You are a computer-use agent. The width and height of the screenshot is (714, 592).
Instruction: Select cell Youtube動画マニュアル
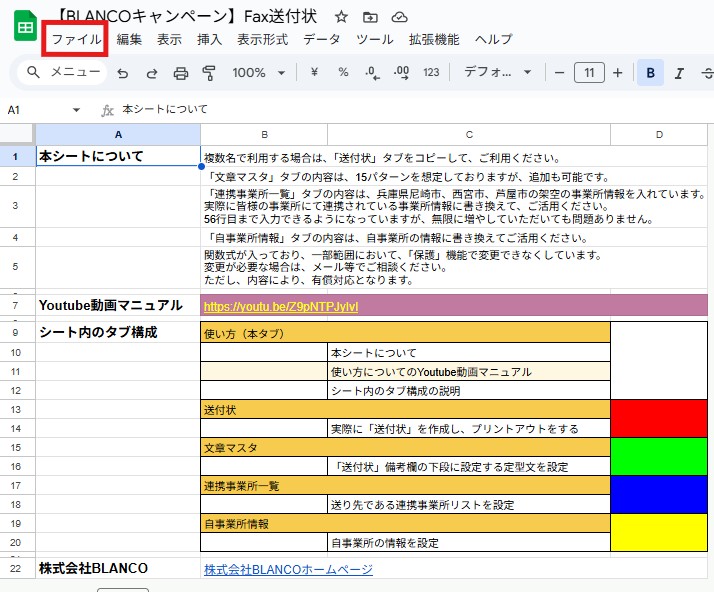(x=118, y=305)
